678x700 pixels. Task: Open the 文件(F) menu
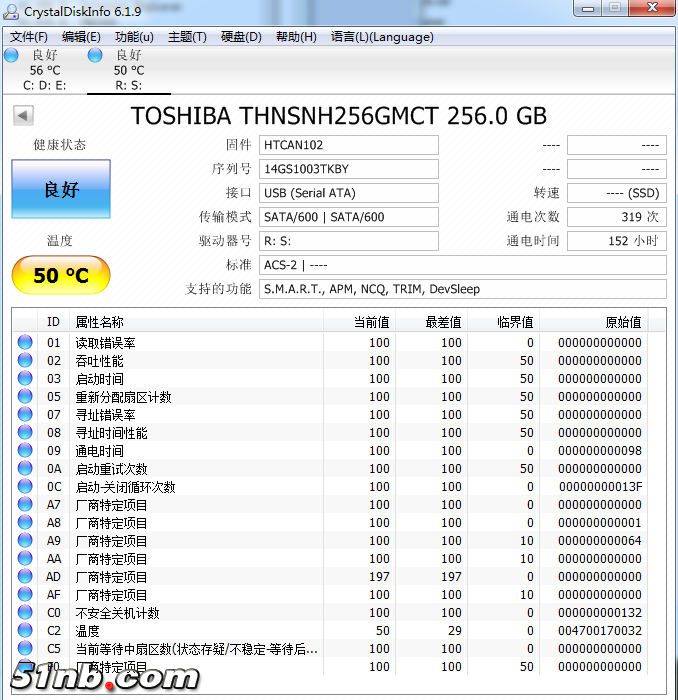tap(29, 37)
